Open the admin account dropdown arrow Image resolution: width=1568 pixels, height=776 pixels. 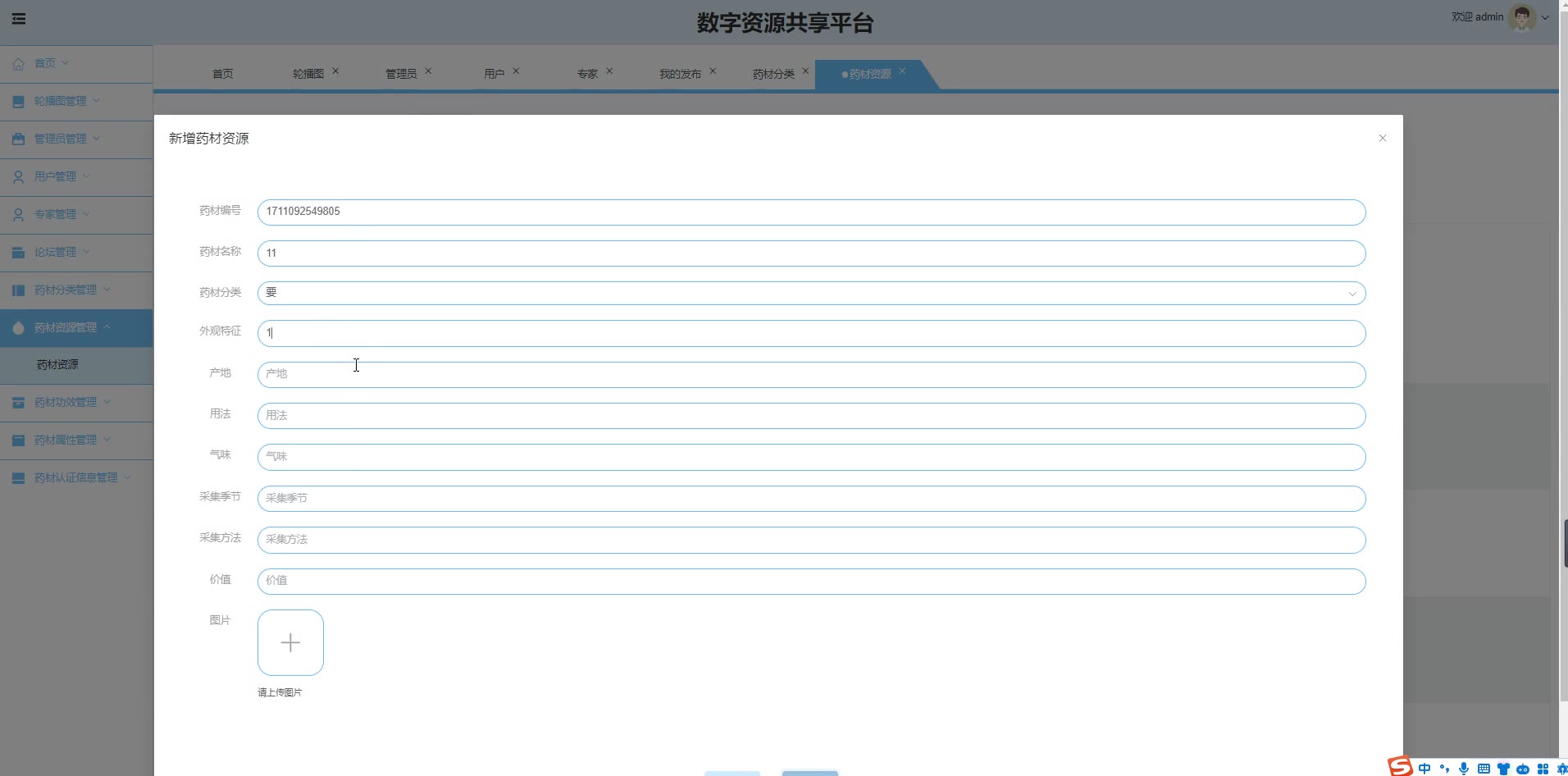coord(1545,17)
